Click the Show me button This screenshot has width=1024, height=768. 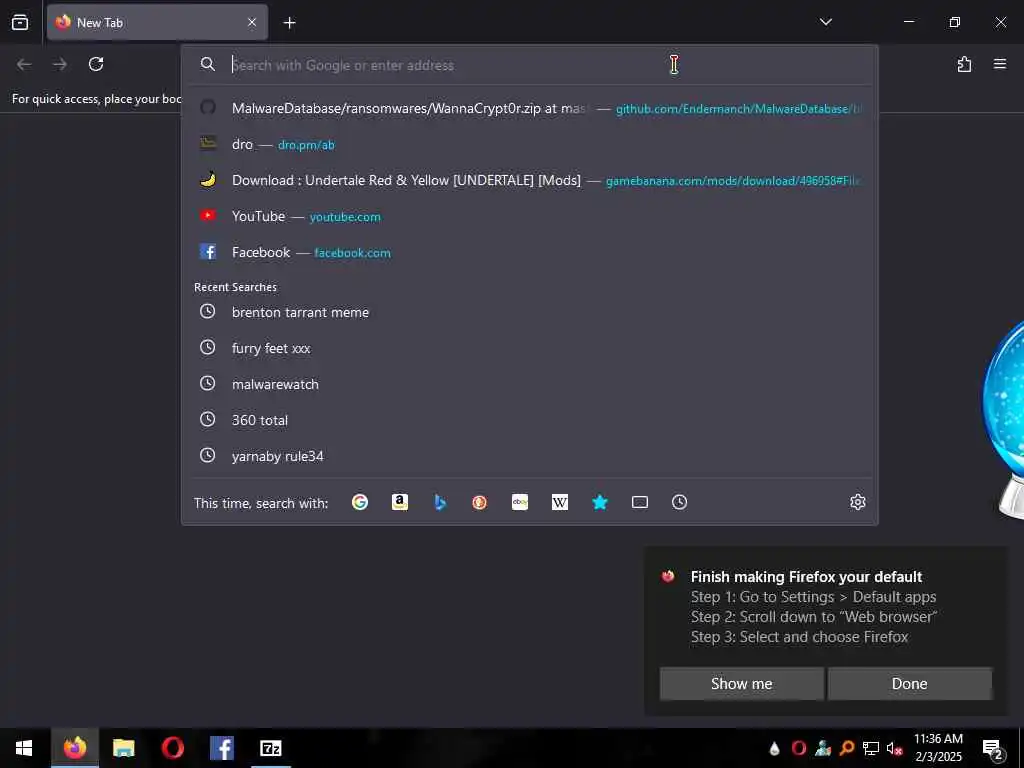point(741,683)
